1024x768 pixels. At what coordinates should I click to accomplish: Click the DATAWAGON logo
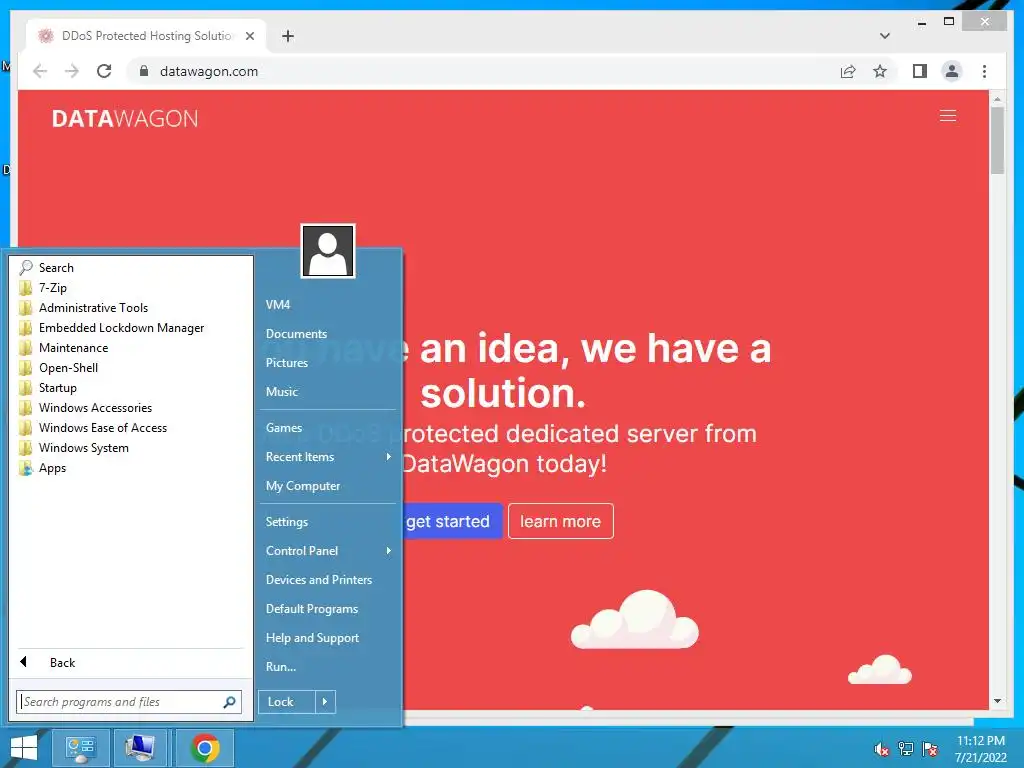click(x=125, y=118)
